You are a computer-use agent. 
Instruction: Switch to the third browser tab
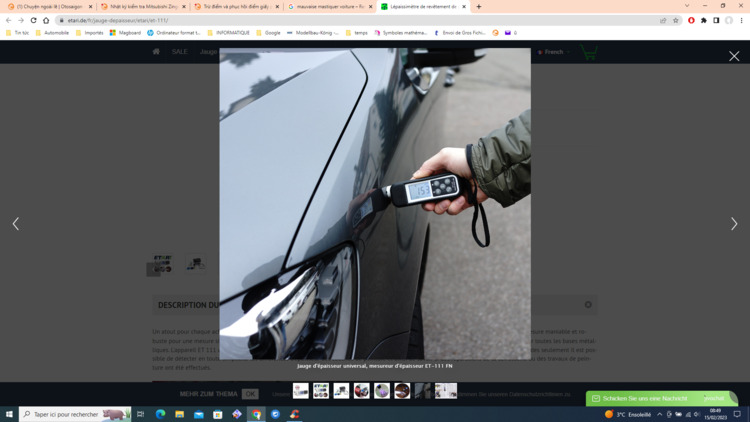(234, 7)
